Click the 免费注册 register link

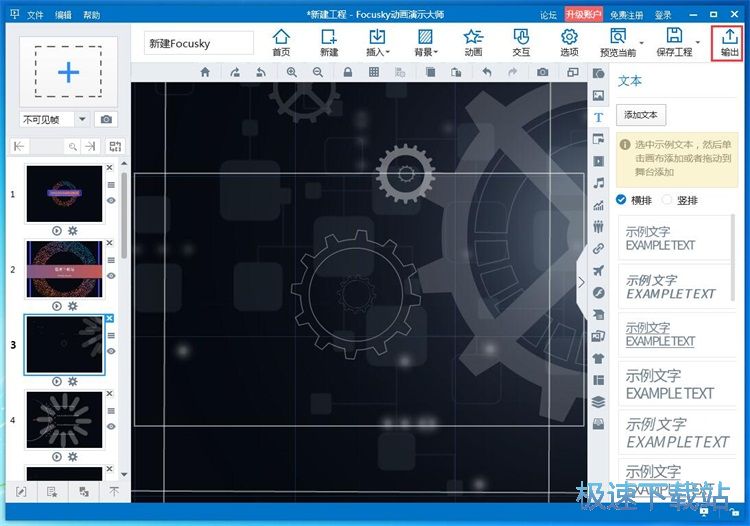(x=627, y=15)
